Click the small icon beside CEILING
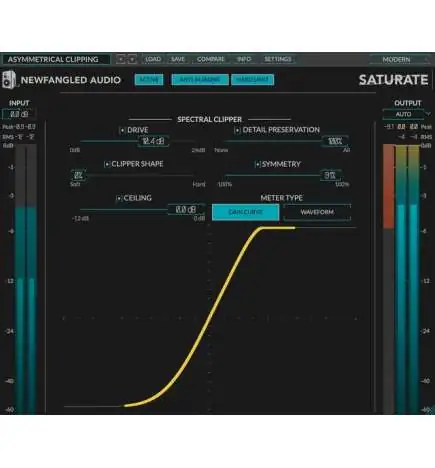This screenshot has width=435, height=468. coord(119,198)
